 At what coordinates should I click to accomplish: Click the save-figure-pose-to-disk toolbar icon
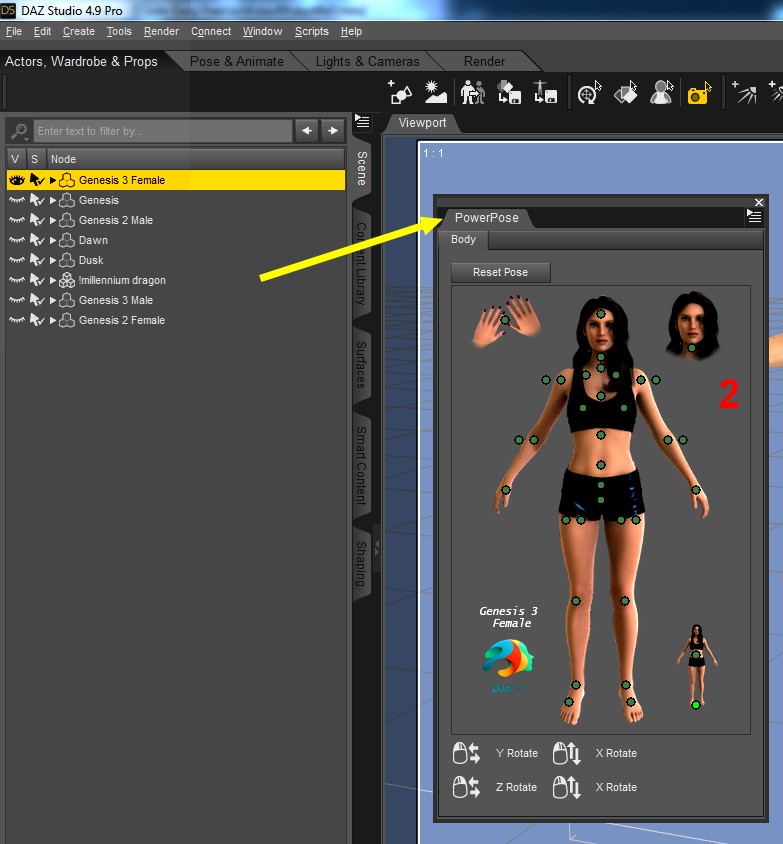click(x=545, y=92)
